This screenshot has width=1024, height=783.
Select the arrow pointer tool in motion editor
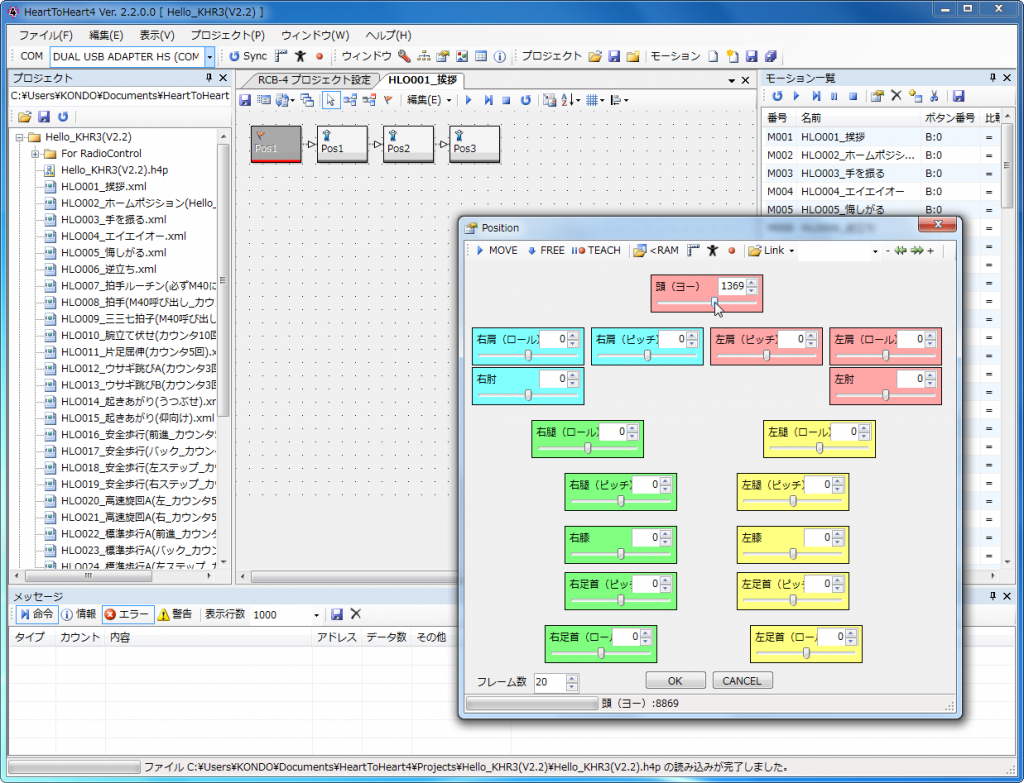click(x=330, y=100)
